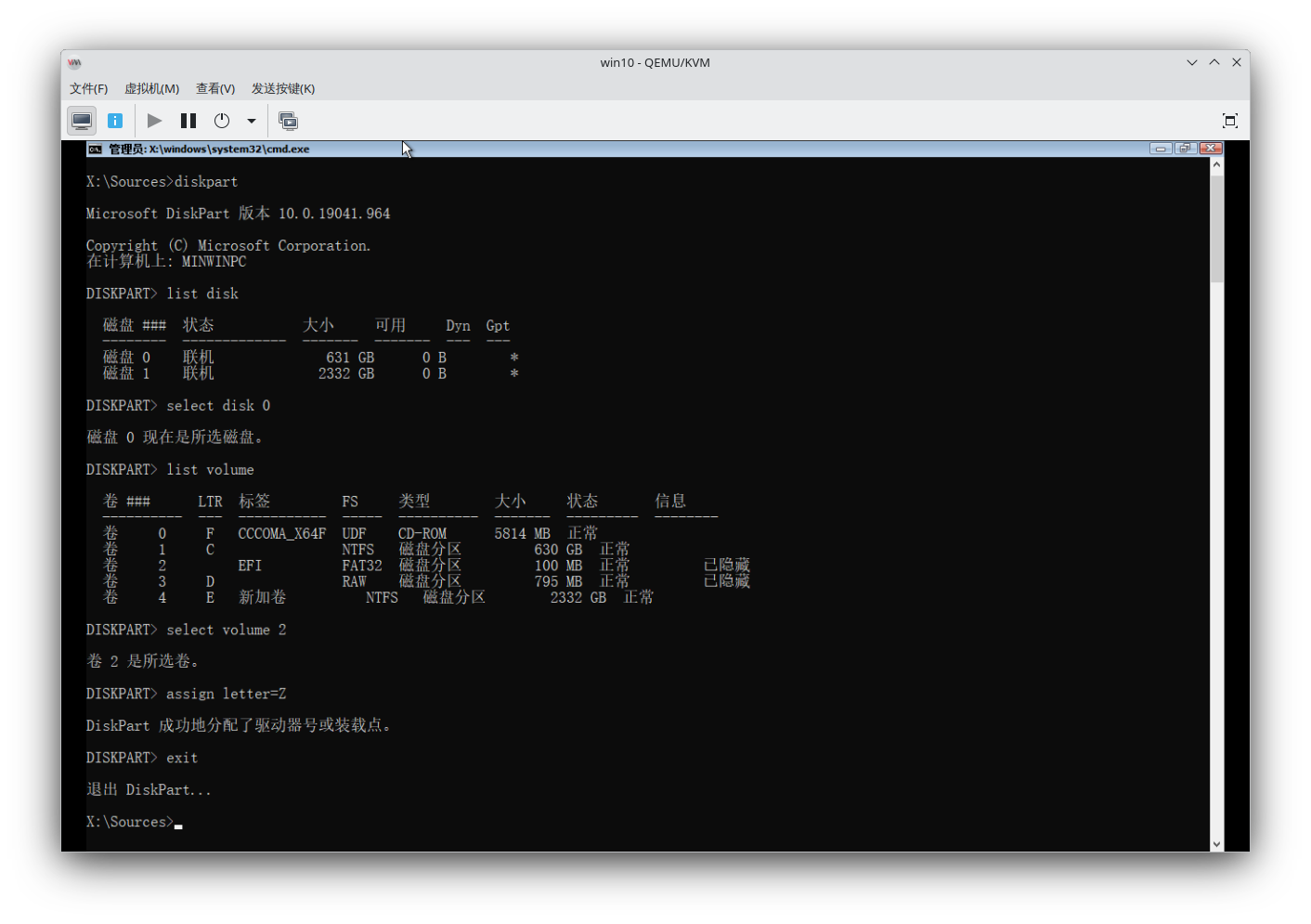Click the '新加卷' volume label
This screenshot has height=924, width=1311.
262,597
